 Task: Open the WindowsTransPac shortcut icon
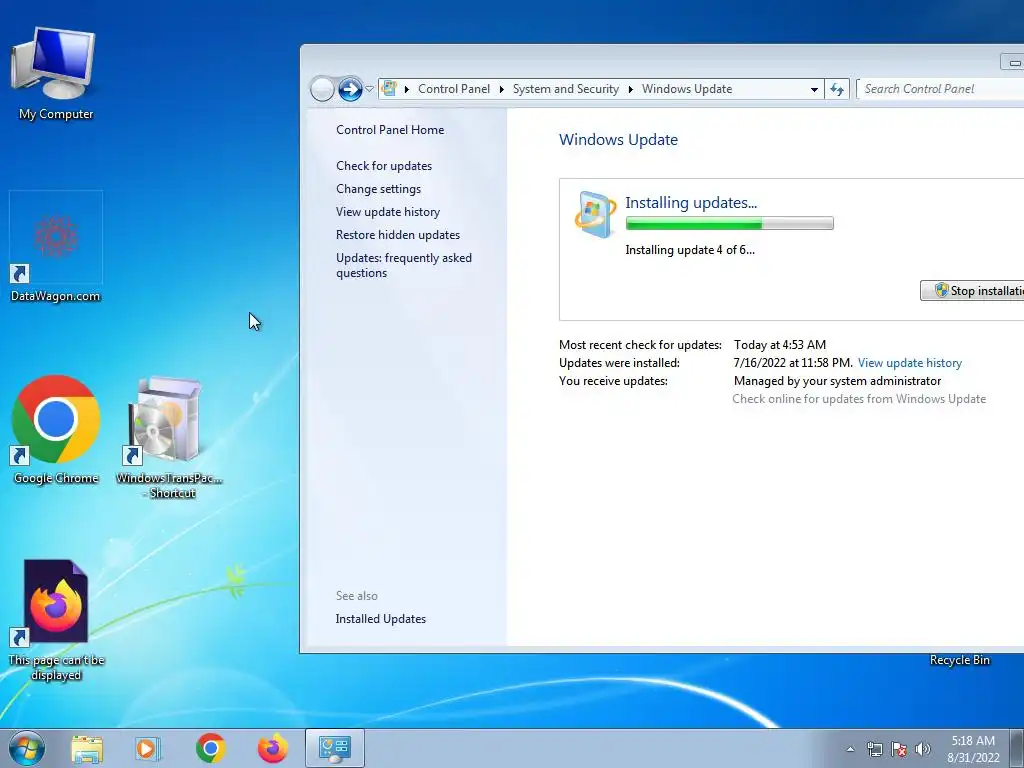pos(169,437)
